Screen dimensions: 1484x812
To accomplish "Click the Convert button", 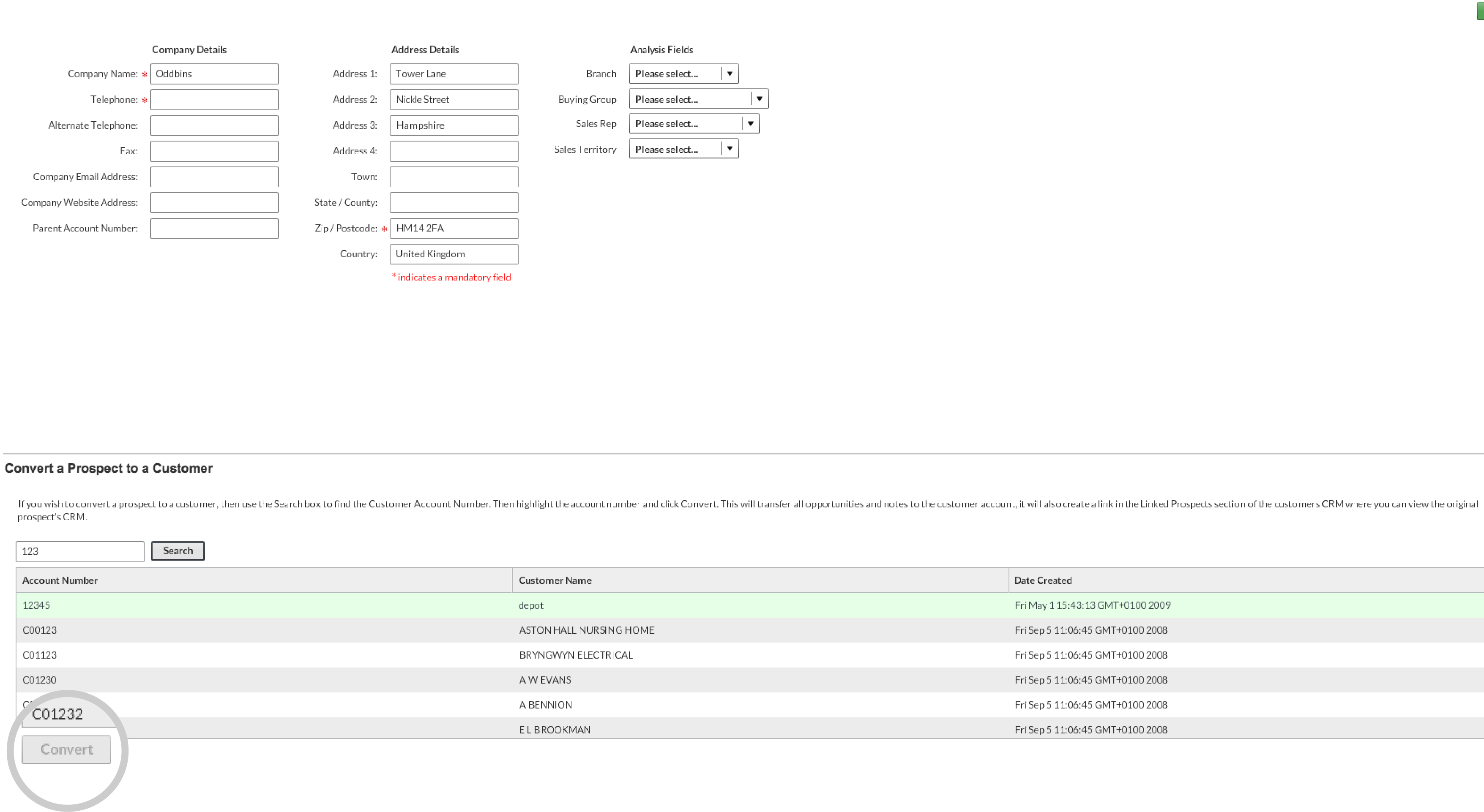I will tap(66, 749).
